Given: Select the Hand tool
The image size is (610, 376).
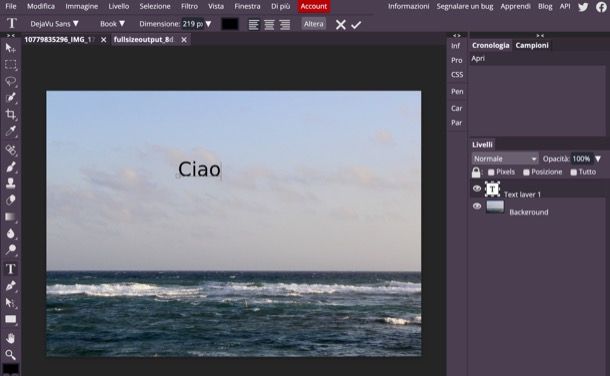Looking at the screenshot, I should 11,338.
